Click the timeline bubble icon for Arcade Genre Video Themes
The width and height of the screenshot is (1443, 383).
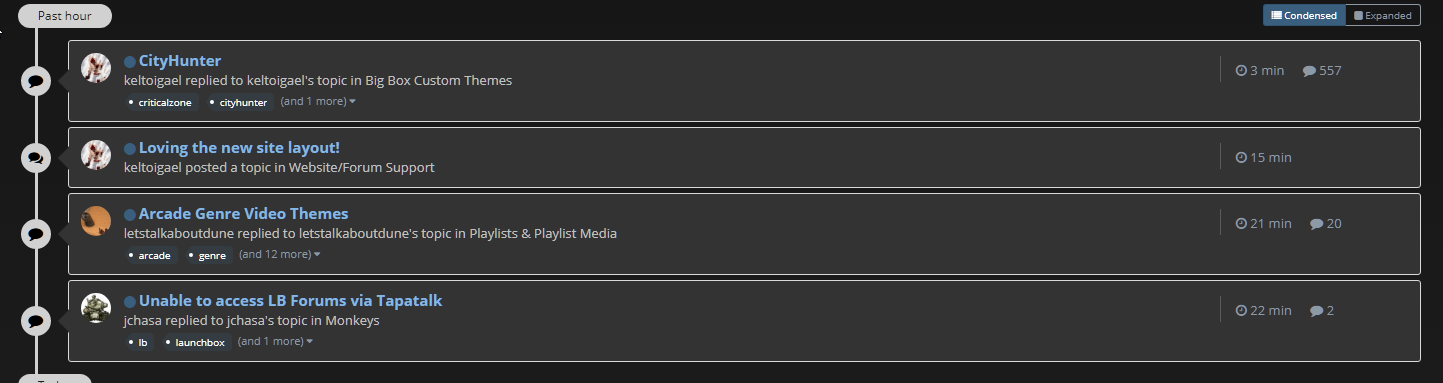(36, 234)
